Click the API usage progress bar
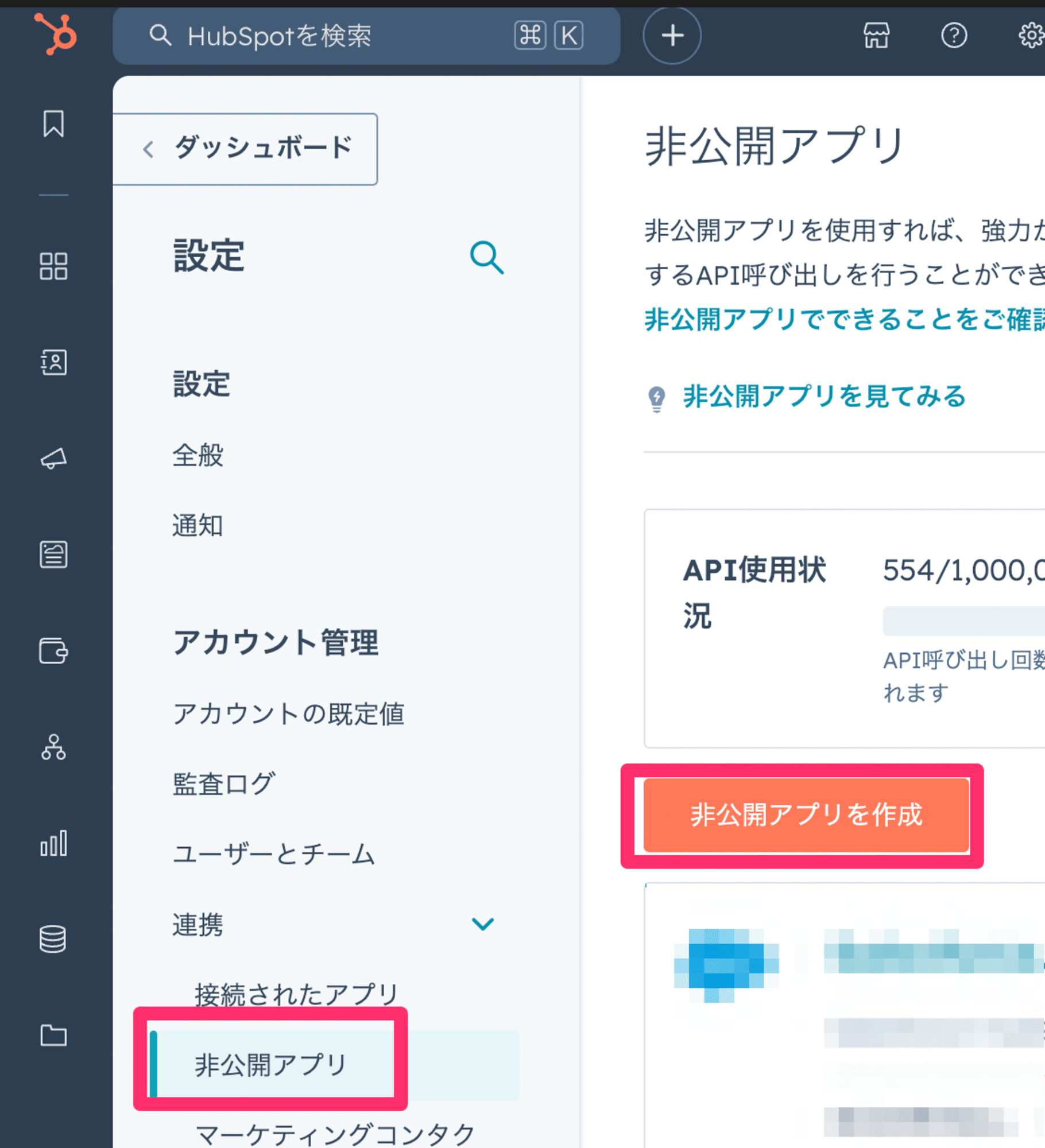The height and width of the screenshot is (1148, 1045). tap(963, 620)
